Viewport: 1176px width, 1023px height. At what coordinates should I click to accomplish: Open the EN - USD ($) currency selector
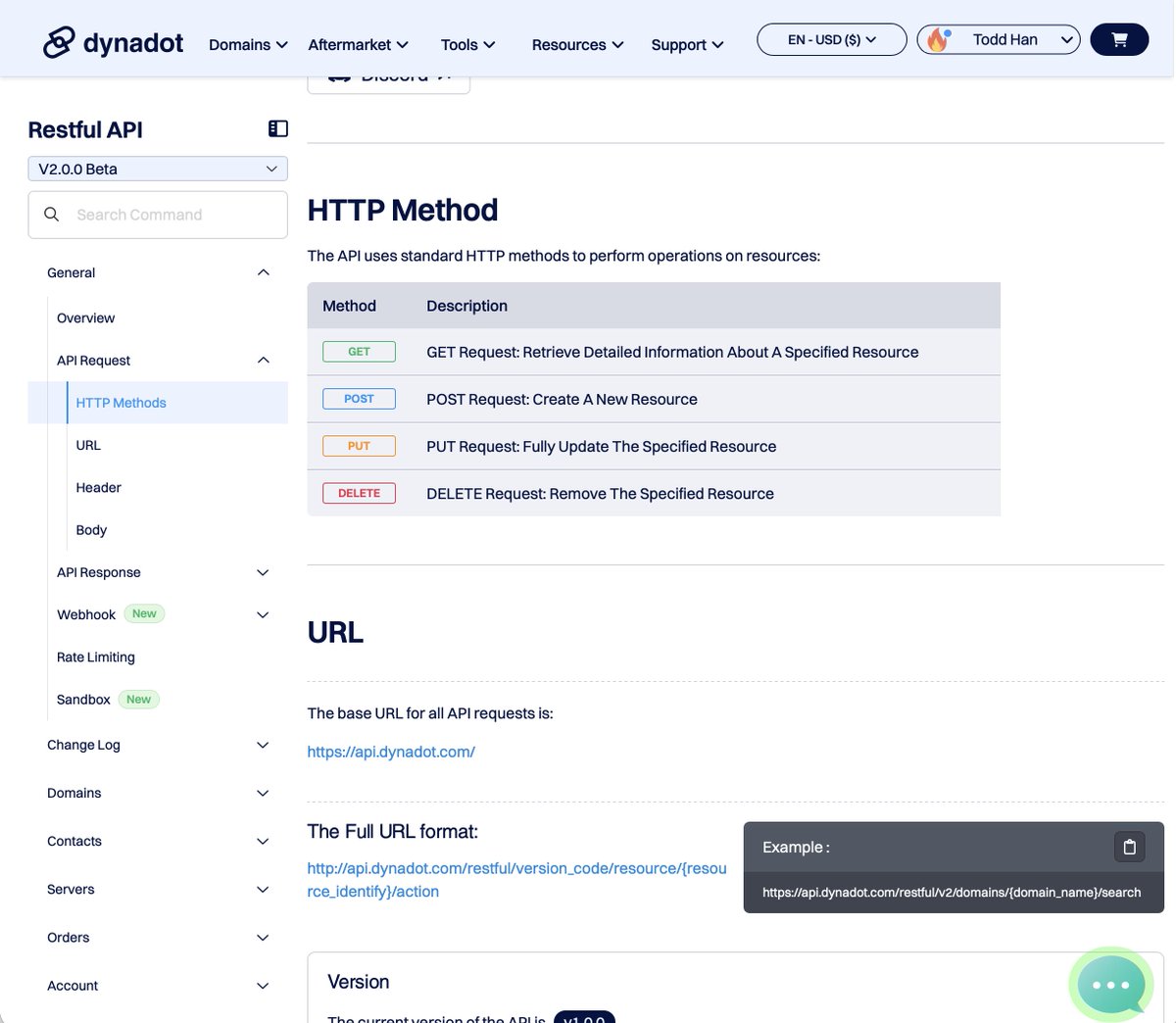point(832,39)
